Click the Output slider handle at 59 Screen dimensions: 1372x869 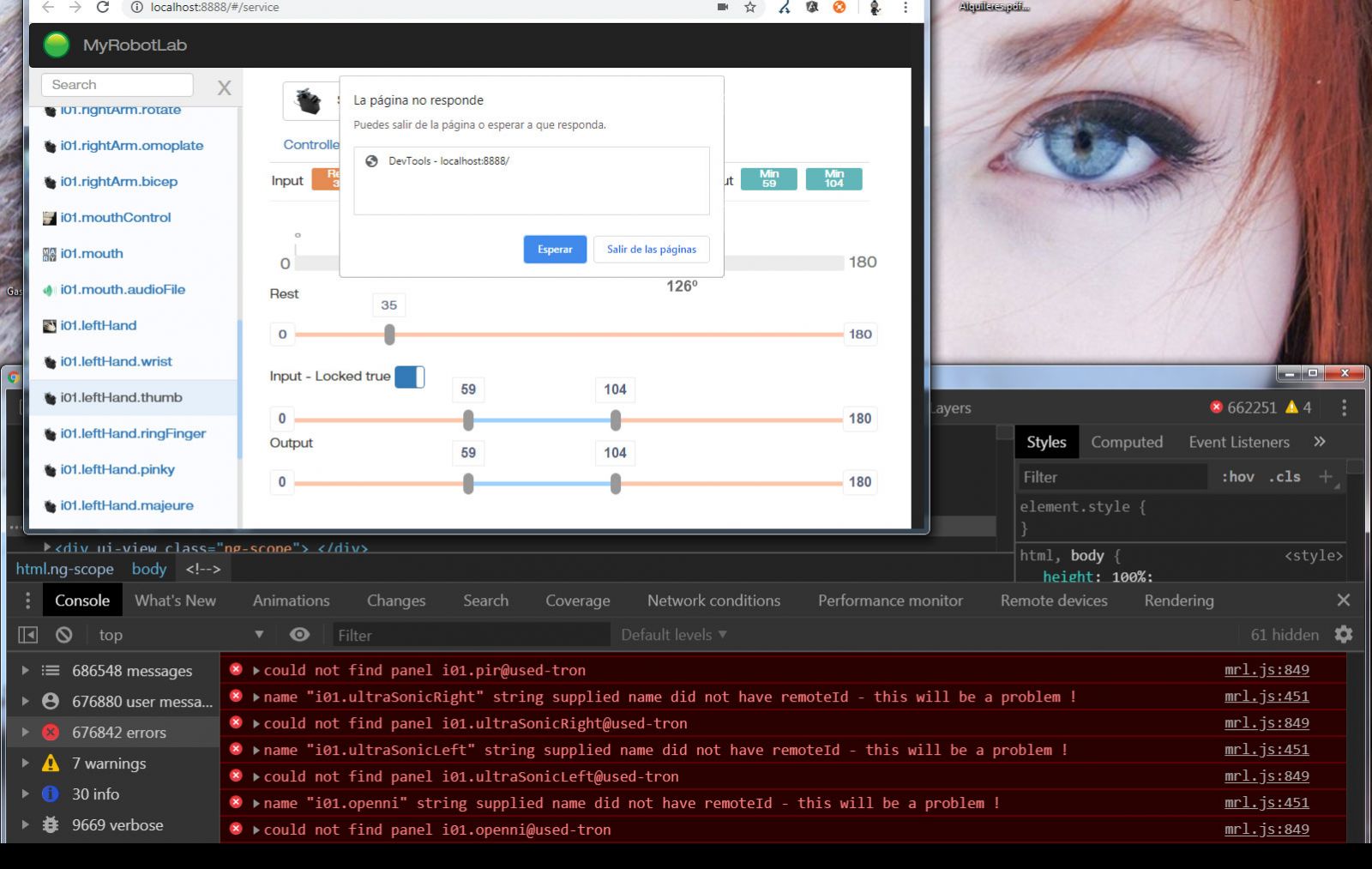pos(468,484)
